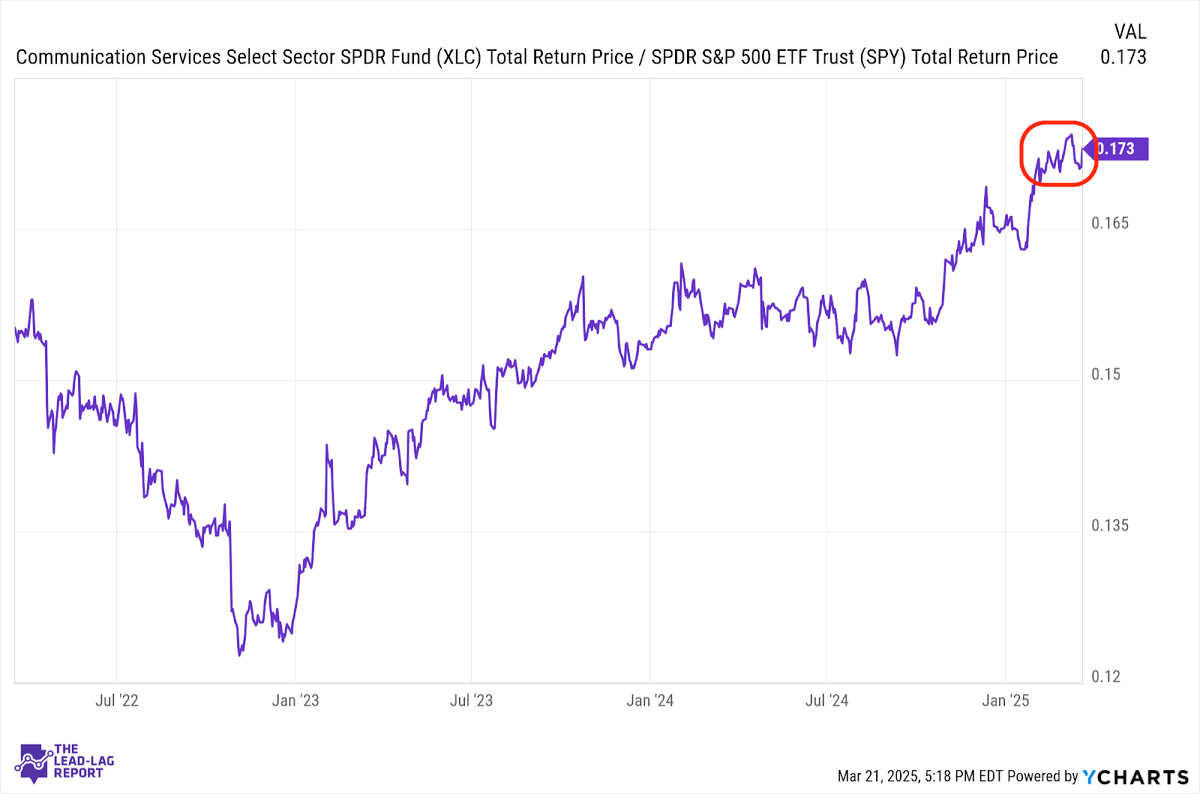Click the YCharts logo
The width and height of the screenshot is (1200, 794).
(1134, 775)
